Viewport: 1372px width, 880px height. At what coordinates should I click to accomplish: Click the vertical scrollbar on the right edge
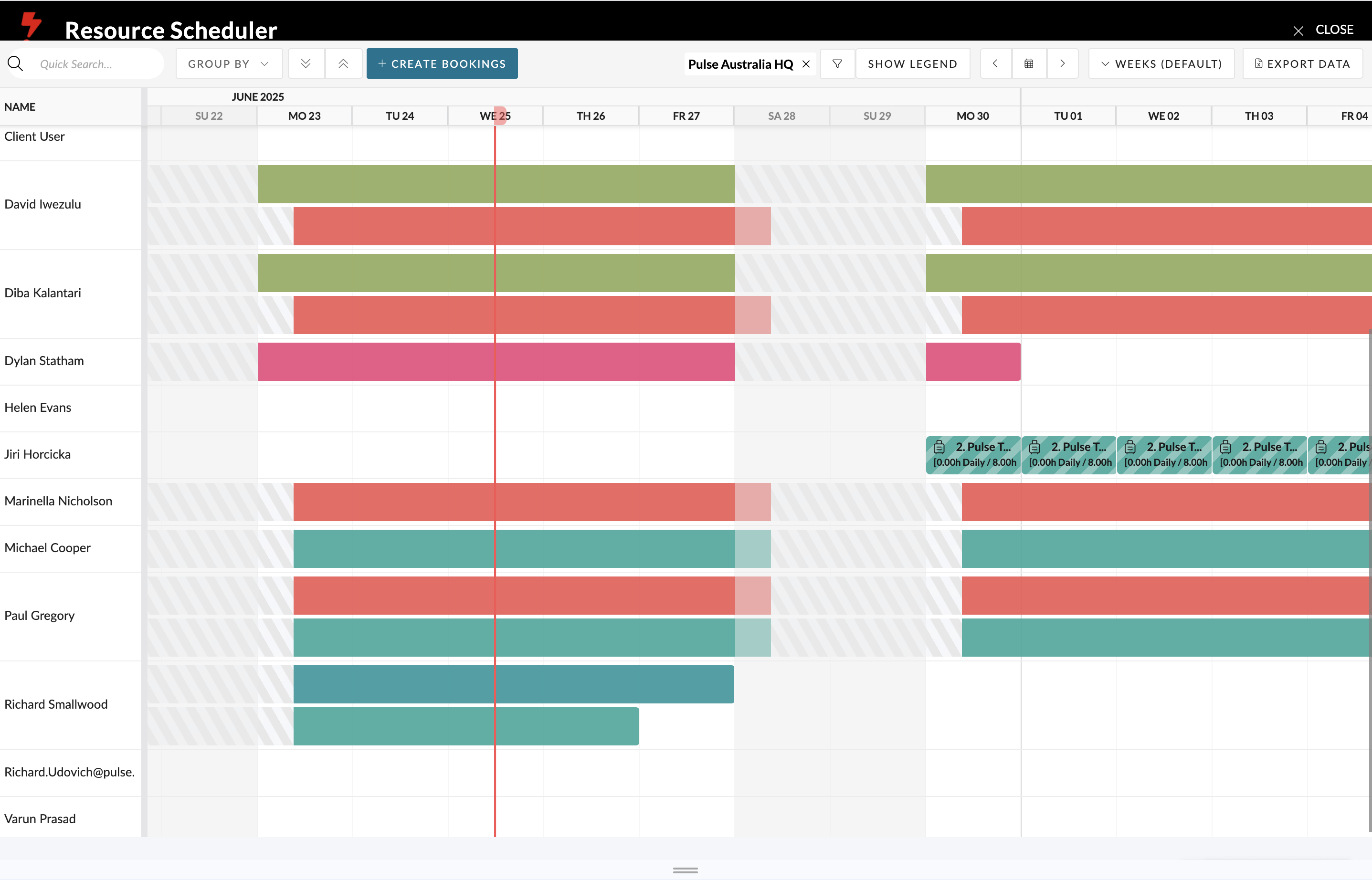pyautogui.click(x=1370, y=582)
